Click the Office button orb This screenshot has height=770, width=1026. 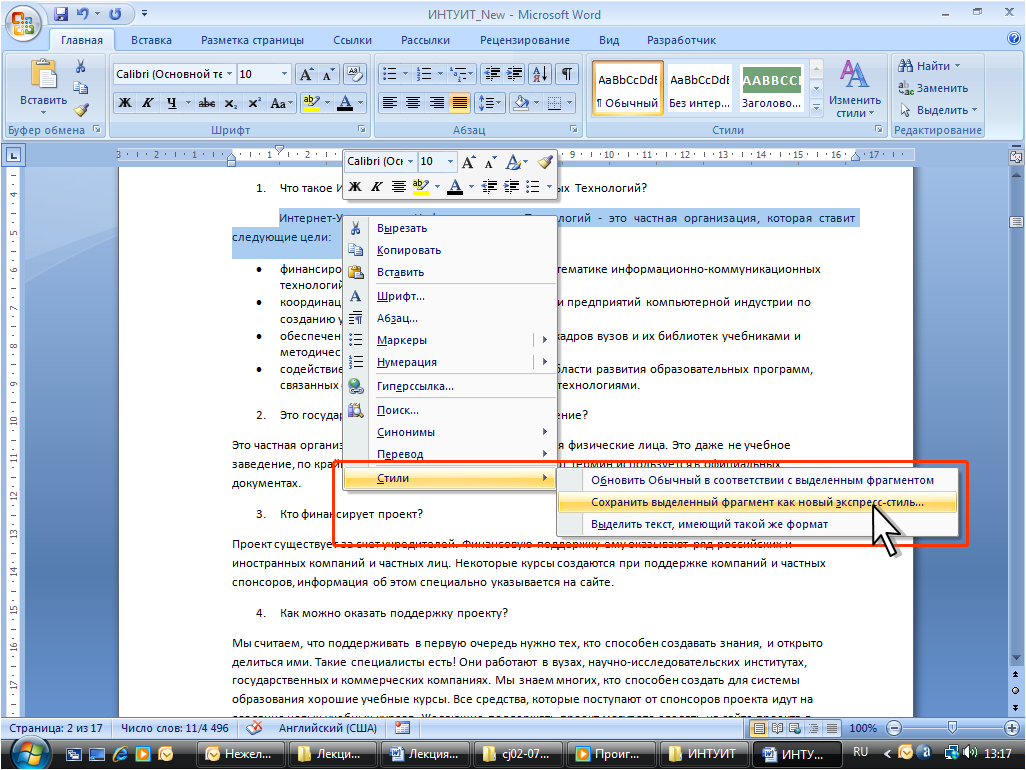(x=23, y=24)
